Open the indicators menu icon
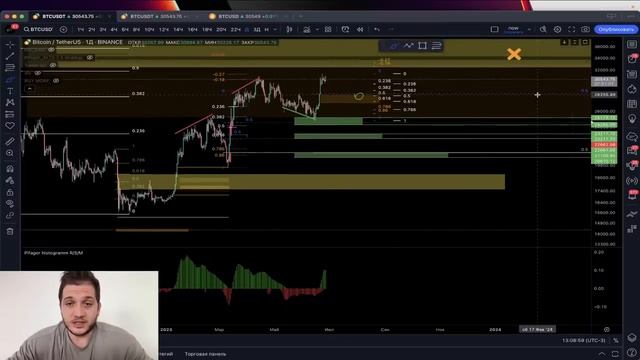640x360 pixels. coord(307,29)
